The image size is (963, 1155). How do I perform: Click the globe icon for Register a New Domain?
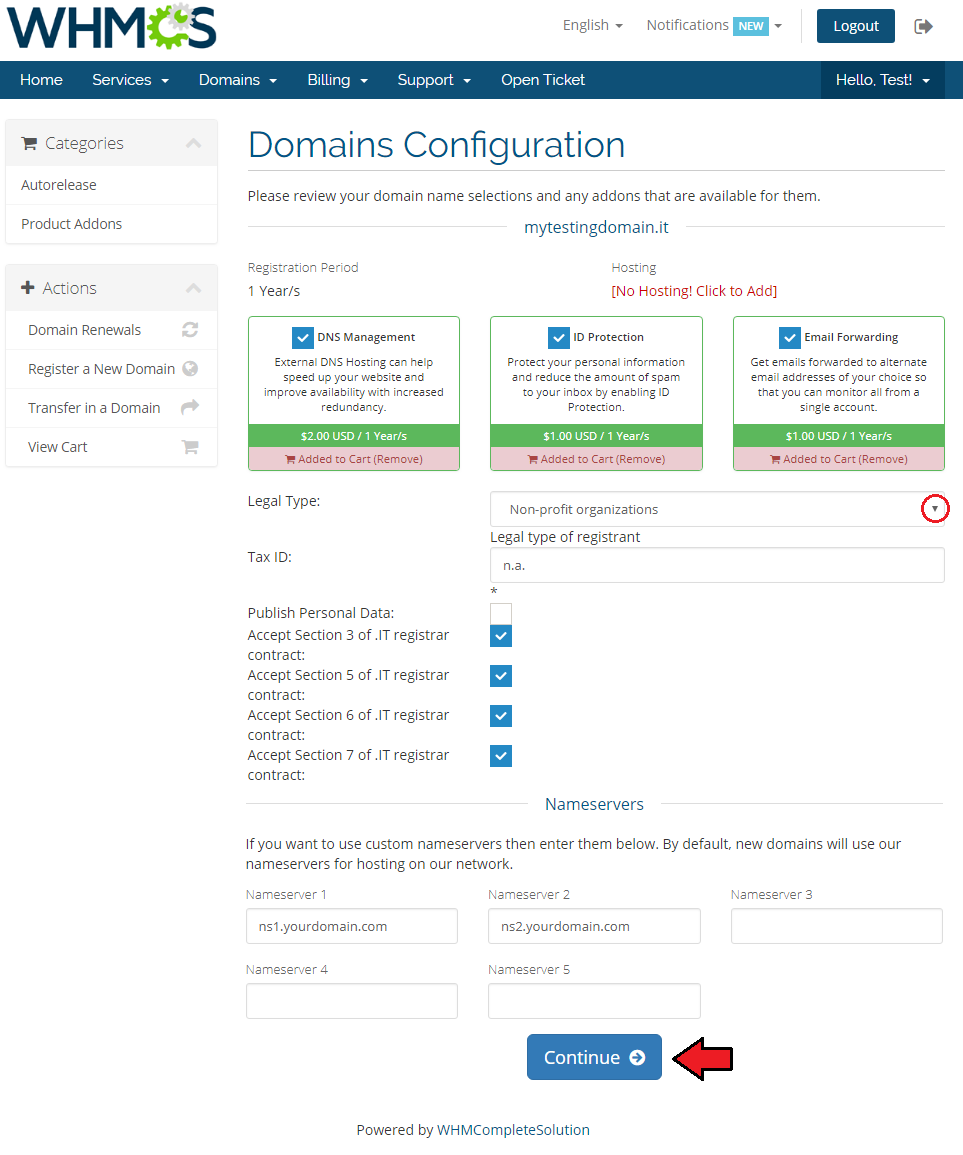pos(190,368)
